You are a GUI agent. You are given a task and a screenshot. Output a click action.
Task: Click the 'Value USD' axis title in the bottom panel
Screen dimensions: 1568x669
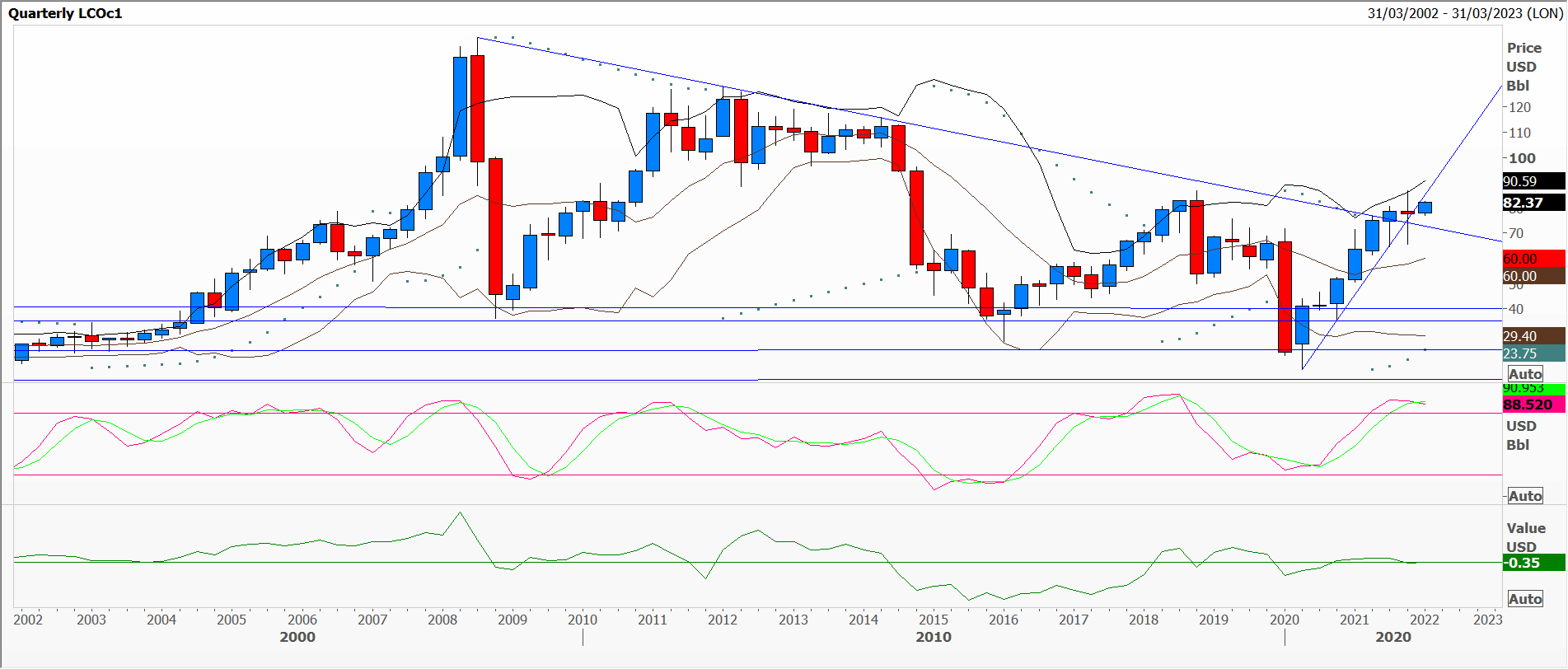click(x=1526, y=537)
